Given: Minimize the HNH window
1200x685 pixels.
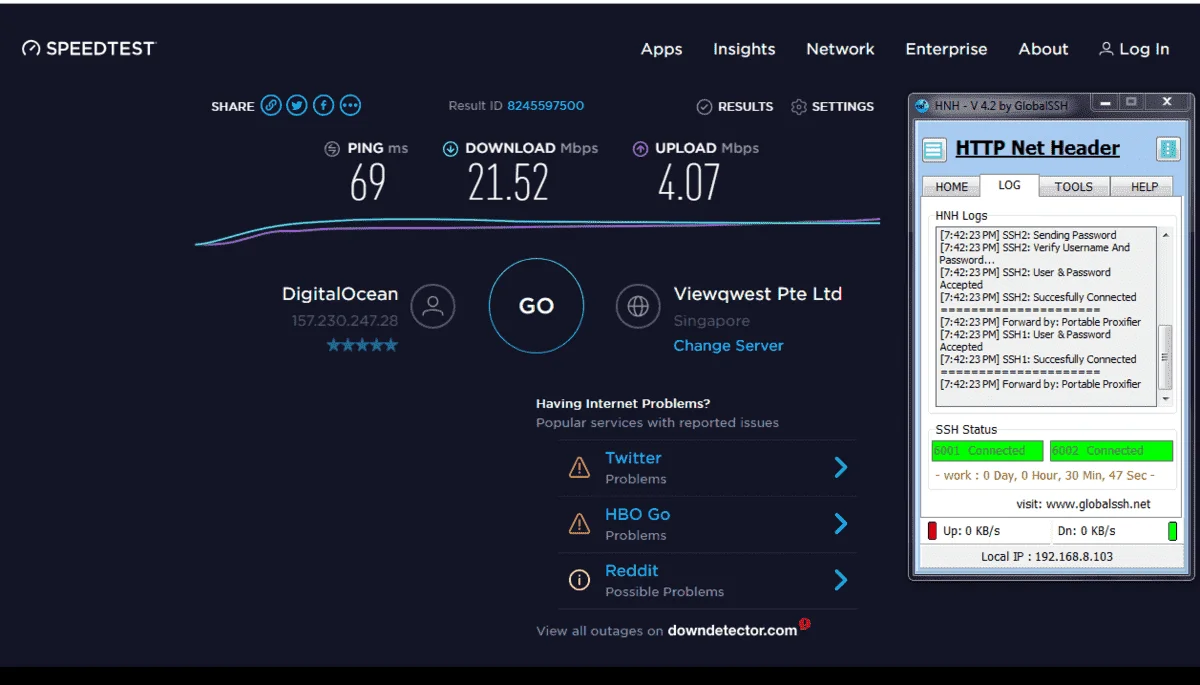Looking at the screenshot, I should click(x=1103, y=102).
